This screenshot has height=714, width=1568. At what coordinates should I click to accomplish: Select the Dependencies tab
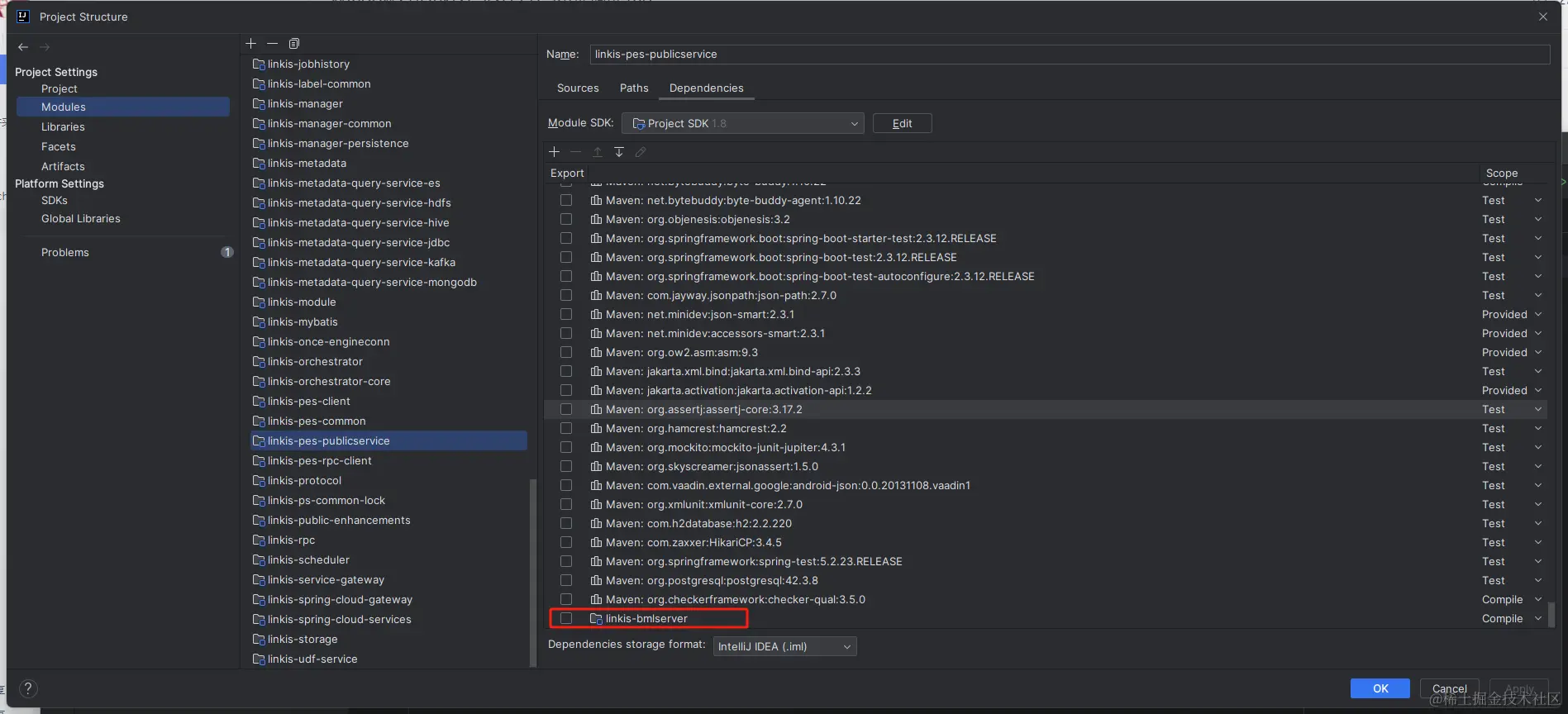click(x=706, y=88)
